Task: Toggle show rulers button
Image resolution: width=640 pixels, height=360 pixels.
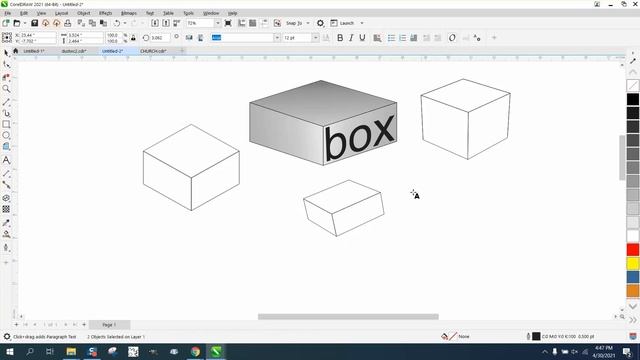Action: click(x=242, y=23)
